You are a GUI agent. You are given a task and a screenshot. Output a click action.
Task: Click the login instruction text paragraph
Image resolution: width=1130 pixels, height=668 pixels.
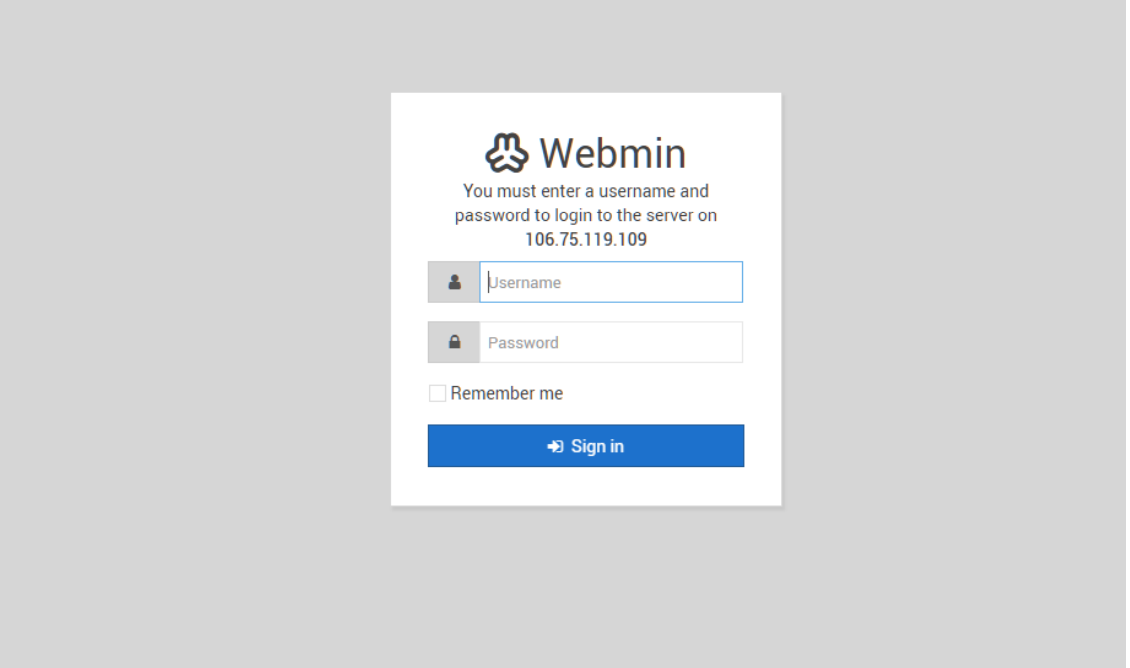(586, 215)
